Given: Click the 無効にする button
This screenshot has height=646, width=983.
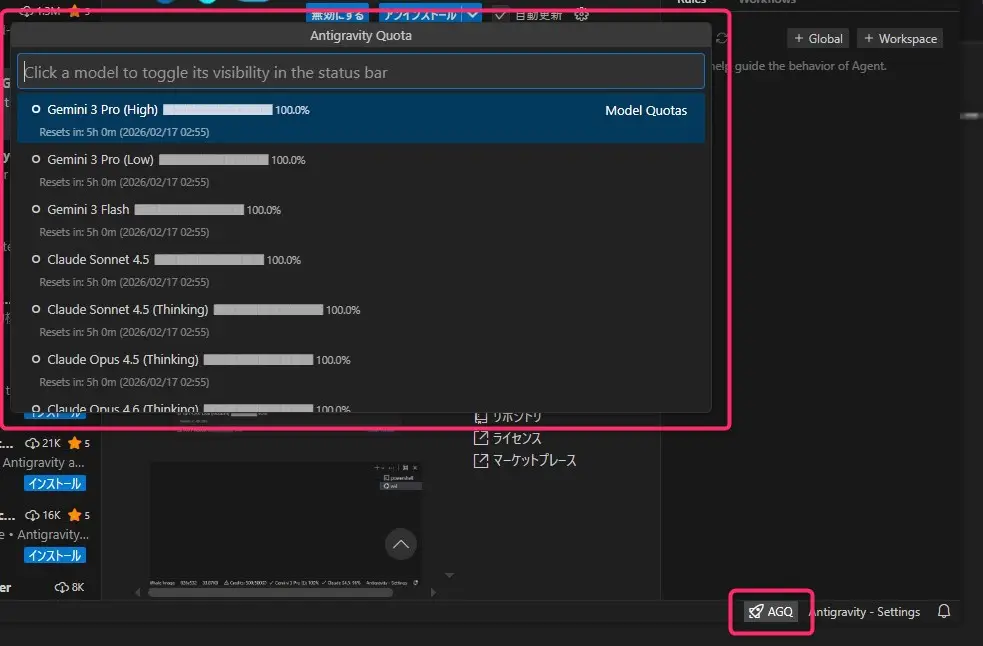Looking at the screenshot, I should (x=337, y=14).
